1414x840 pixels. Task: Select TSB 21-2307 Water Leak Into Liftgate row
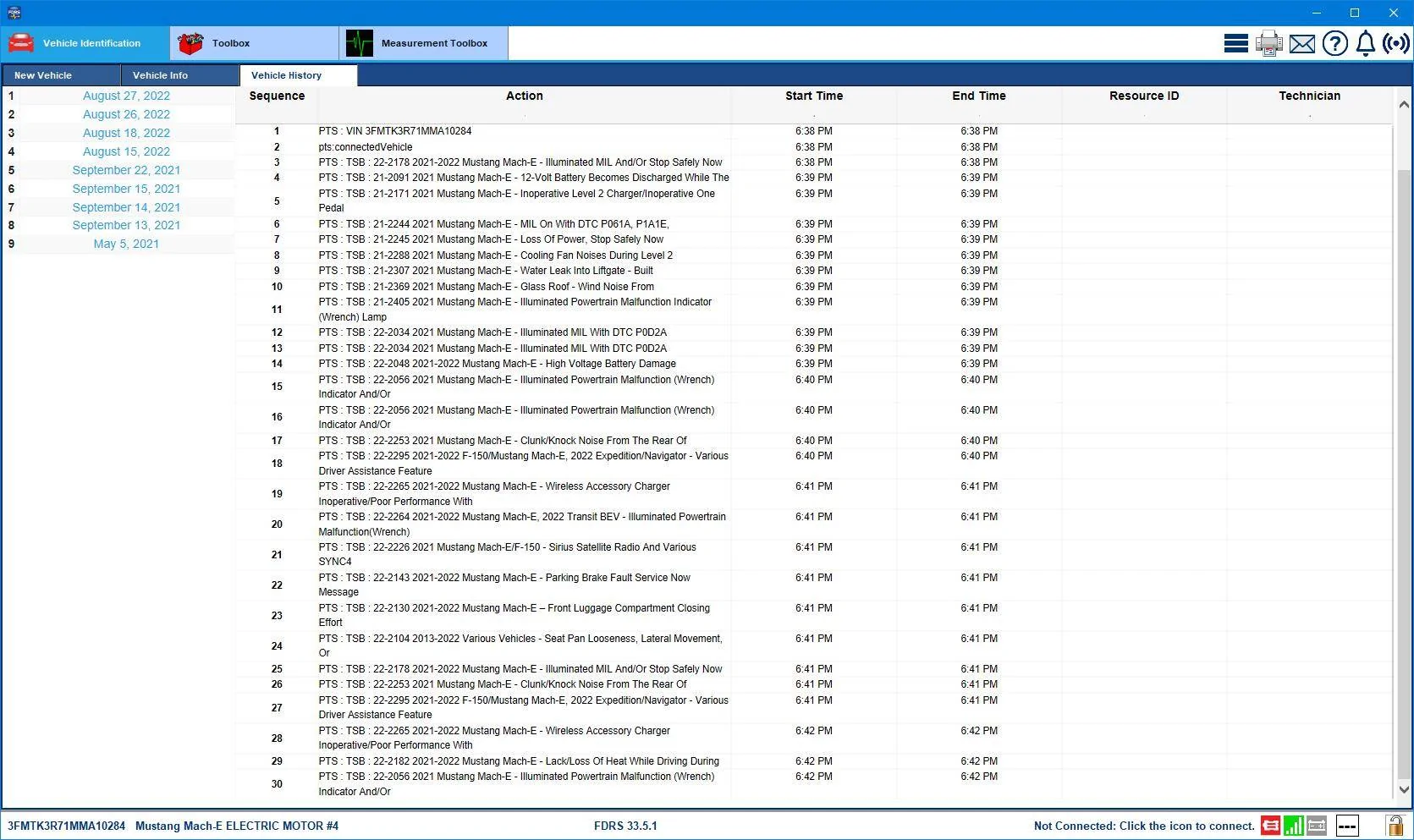812,271
